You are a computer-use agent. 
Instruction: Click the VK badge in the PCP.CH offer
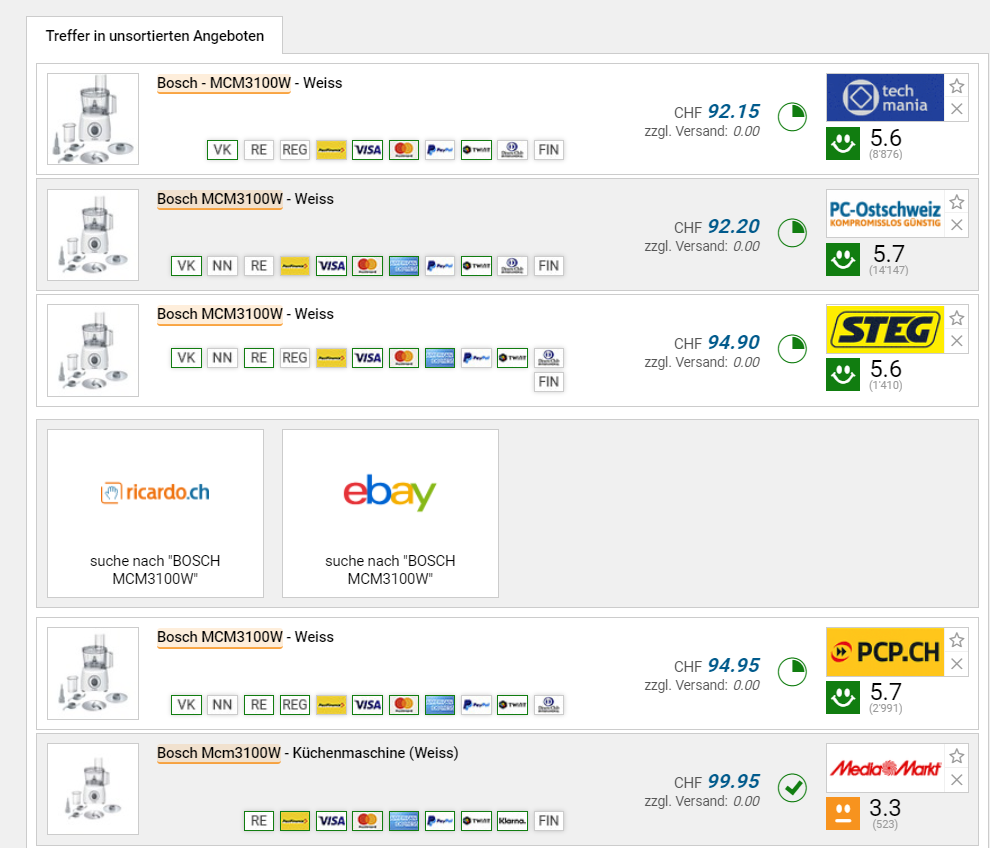point(186,705)
